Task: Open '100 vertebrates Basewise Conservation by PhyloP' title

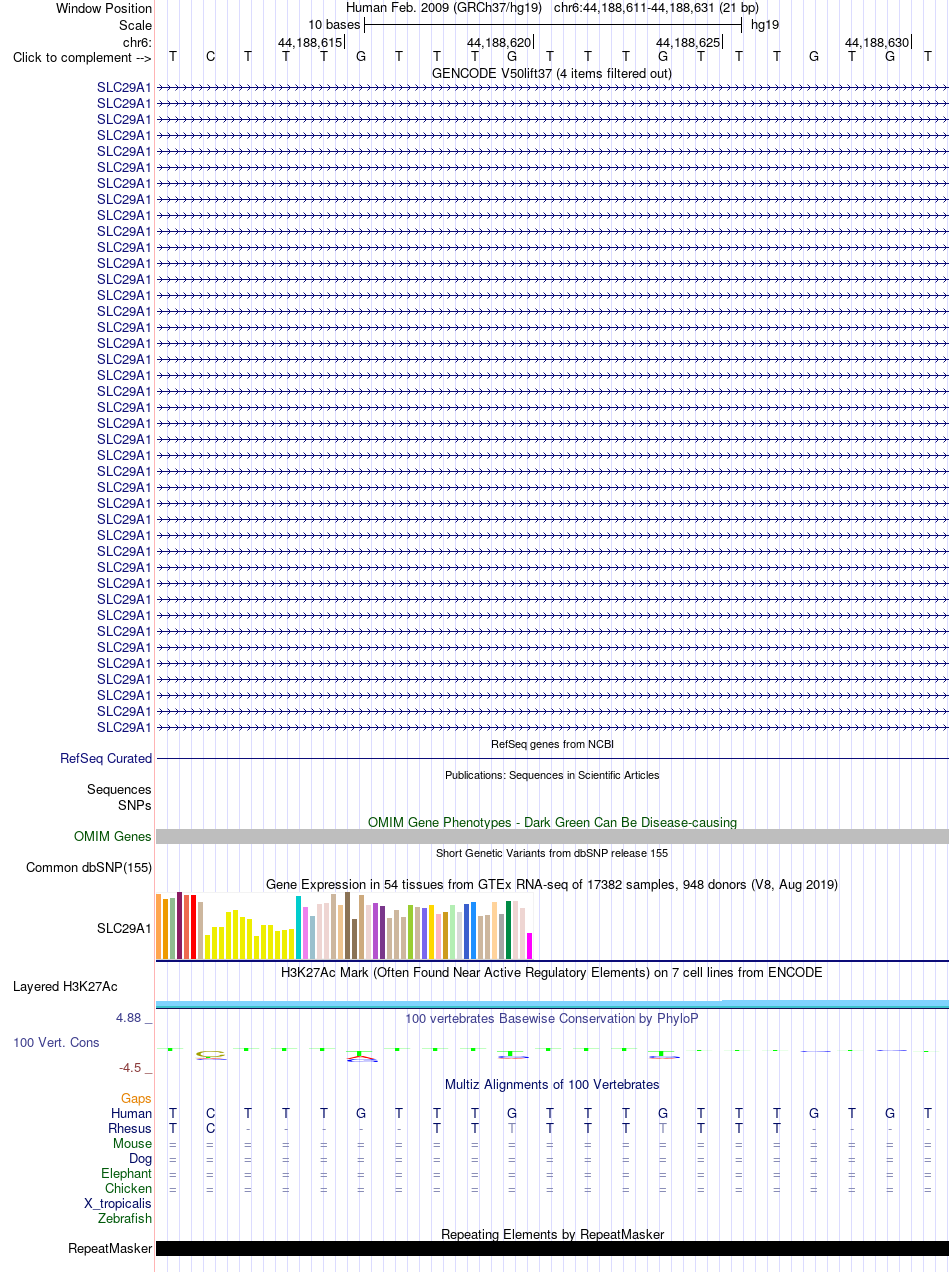Action: 552,1018
